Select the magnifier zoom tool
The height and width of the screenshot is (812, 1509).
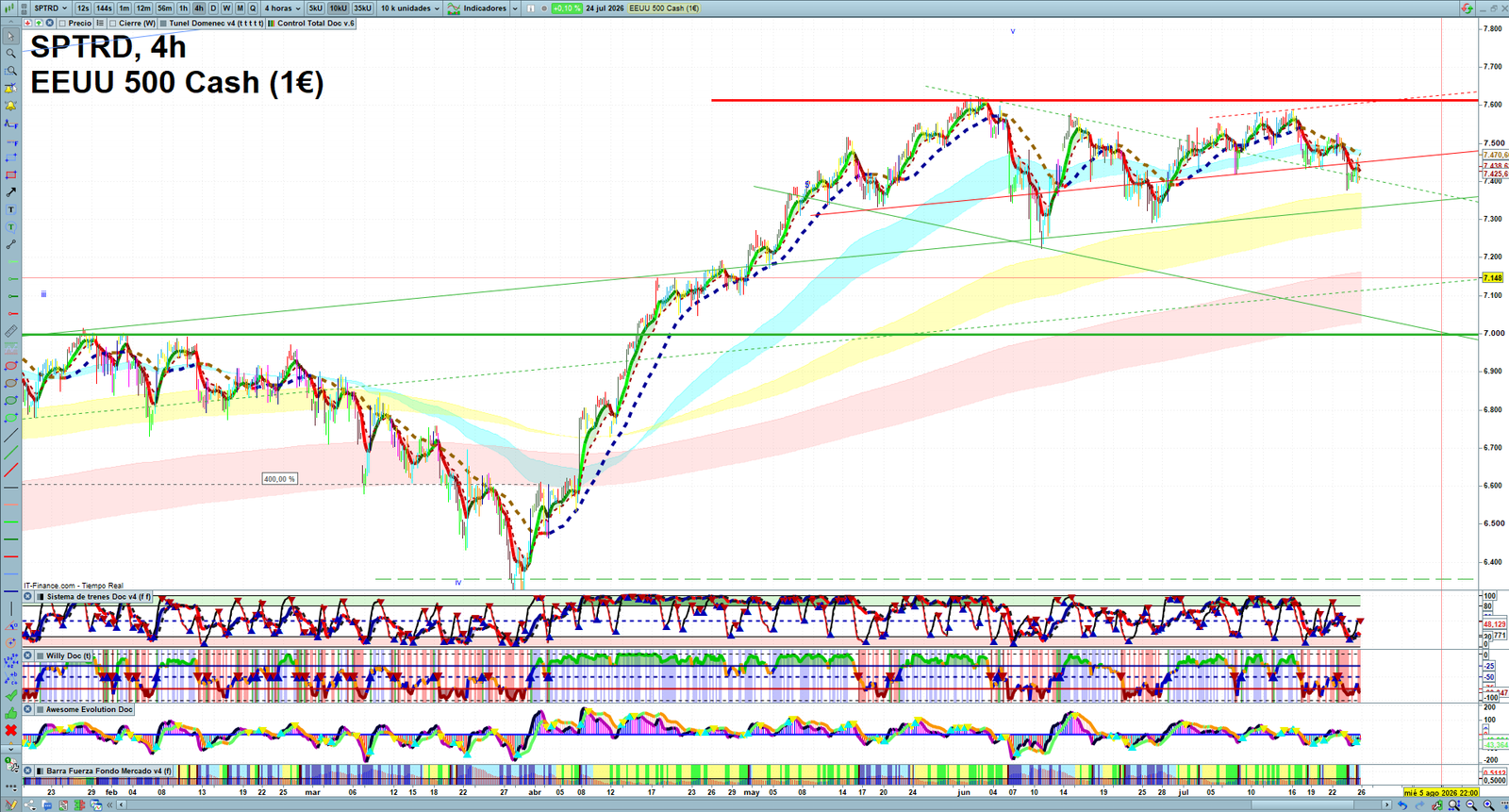click(x=10, y=53)
